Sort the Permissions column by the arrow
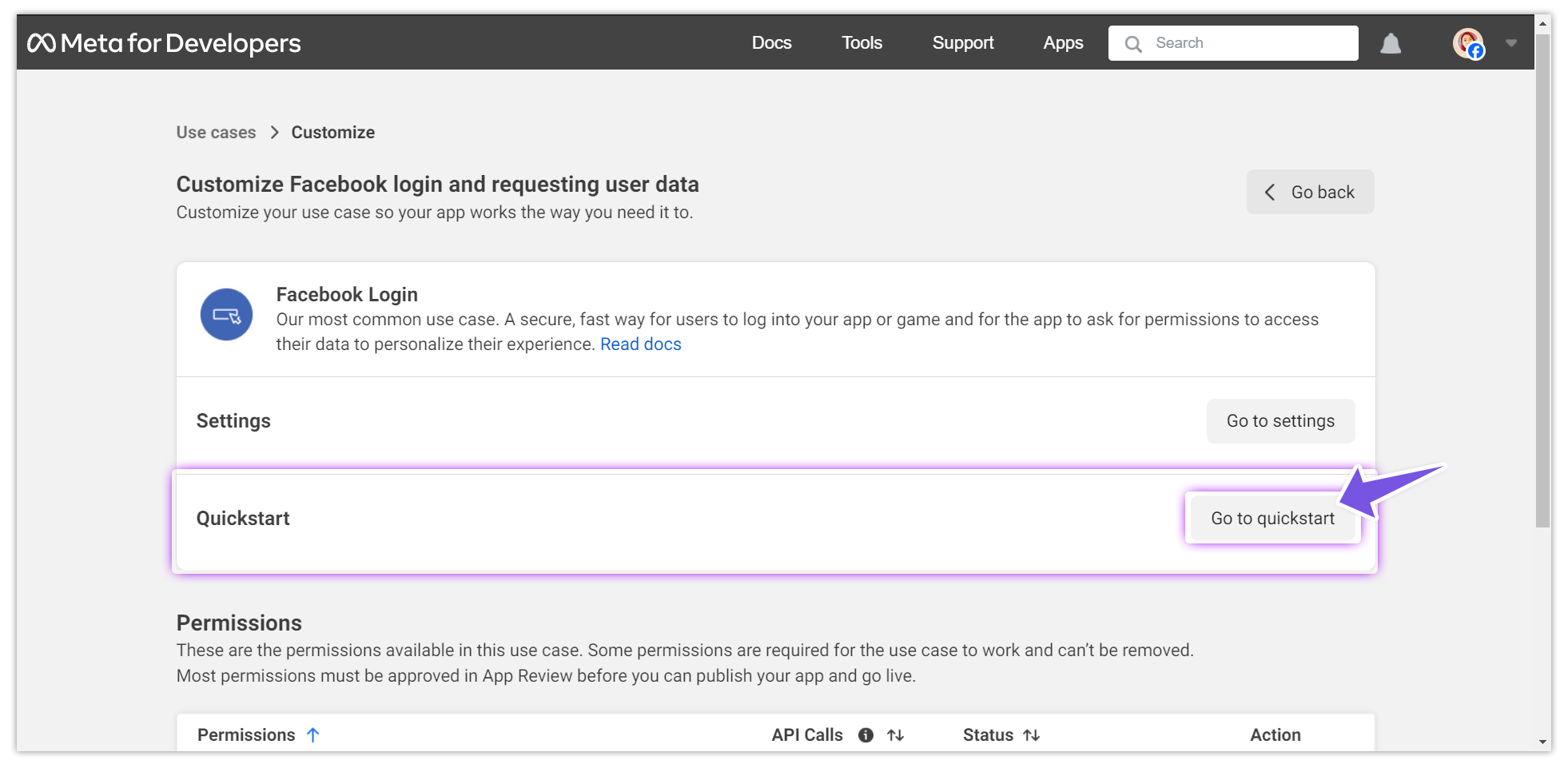 pyautogui.click(x=313, y=735)
